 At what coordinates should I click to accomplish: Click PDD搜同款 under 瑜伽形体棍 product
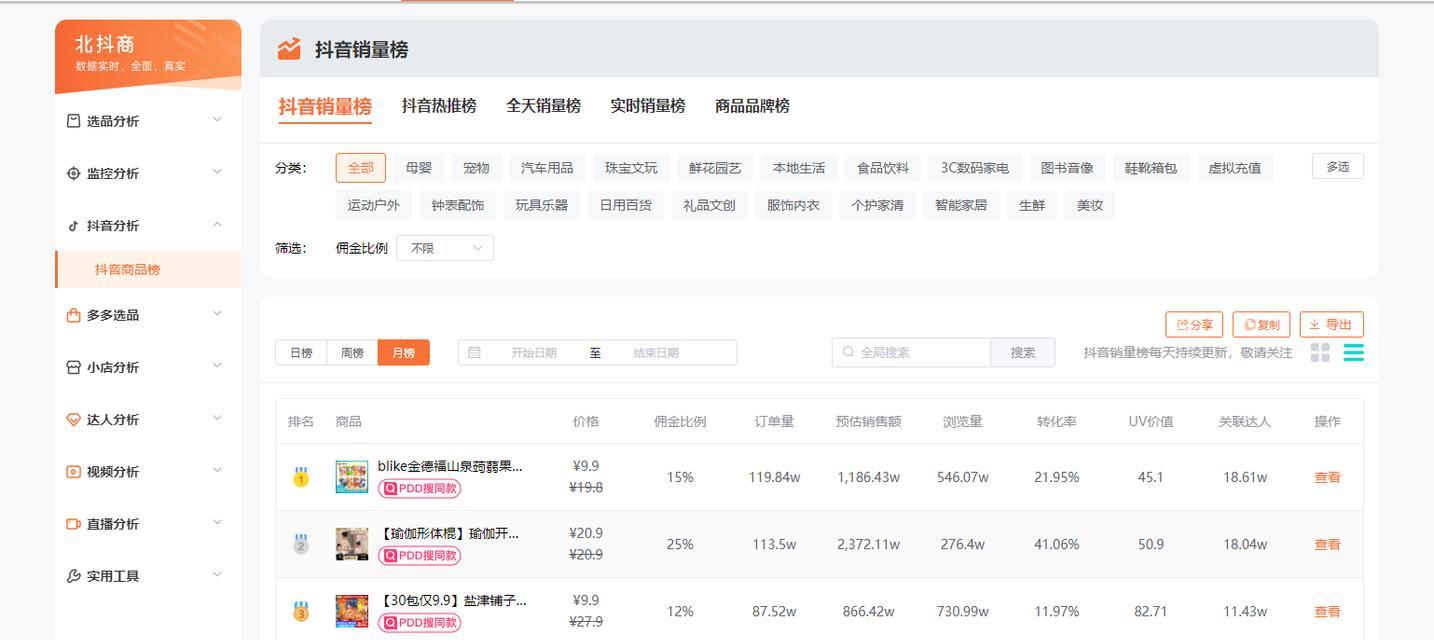[419, 556]
